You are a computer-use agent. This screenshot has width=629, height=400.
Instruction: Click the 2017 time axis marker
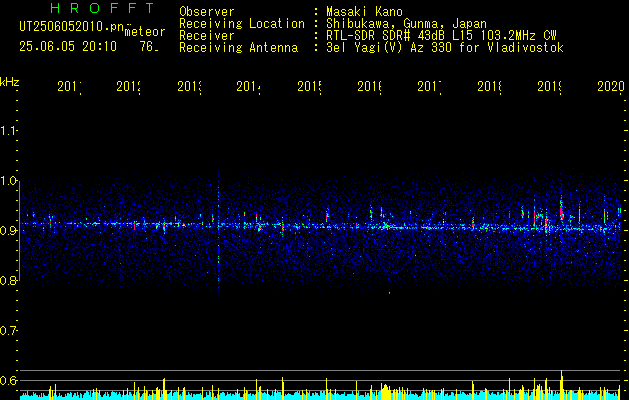pyautogui.click(x=429, y=86)
